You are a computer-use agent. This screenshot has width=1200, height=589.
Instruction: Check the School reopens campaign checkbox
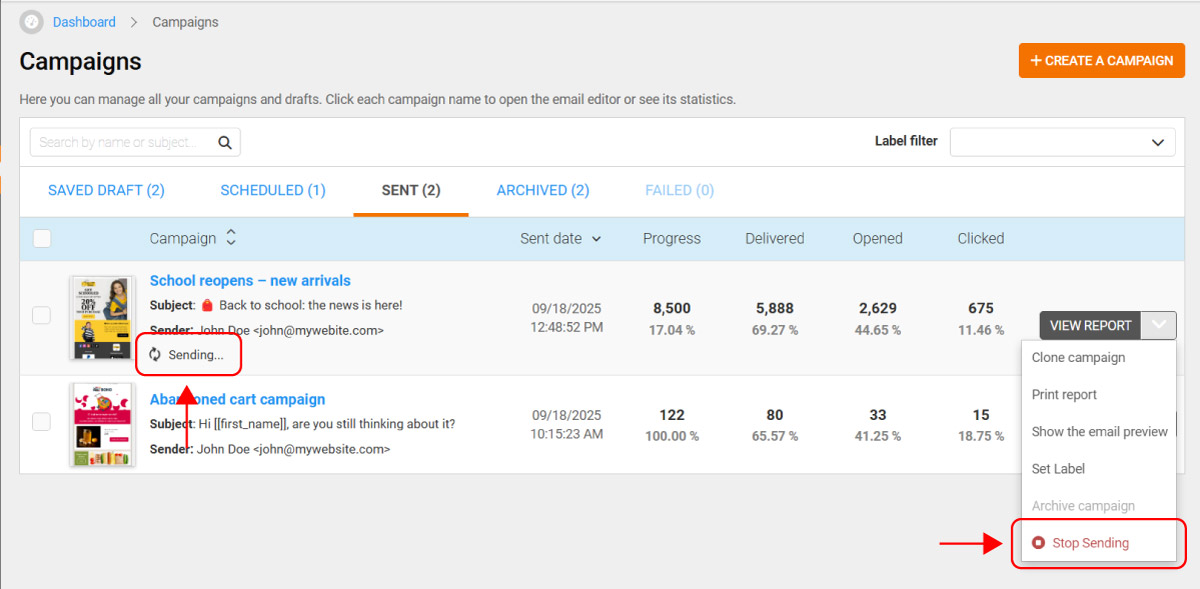click(x=42, y=316)
